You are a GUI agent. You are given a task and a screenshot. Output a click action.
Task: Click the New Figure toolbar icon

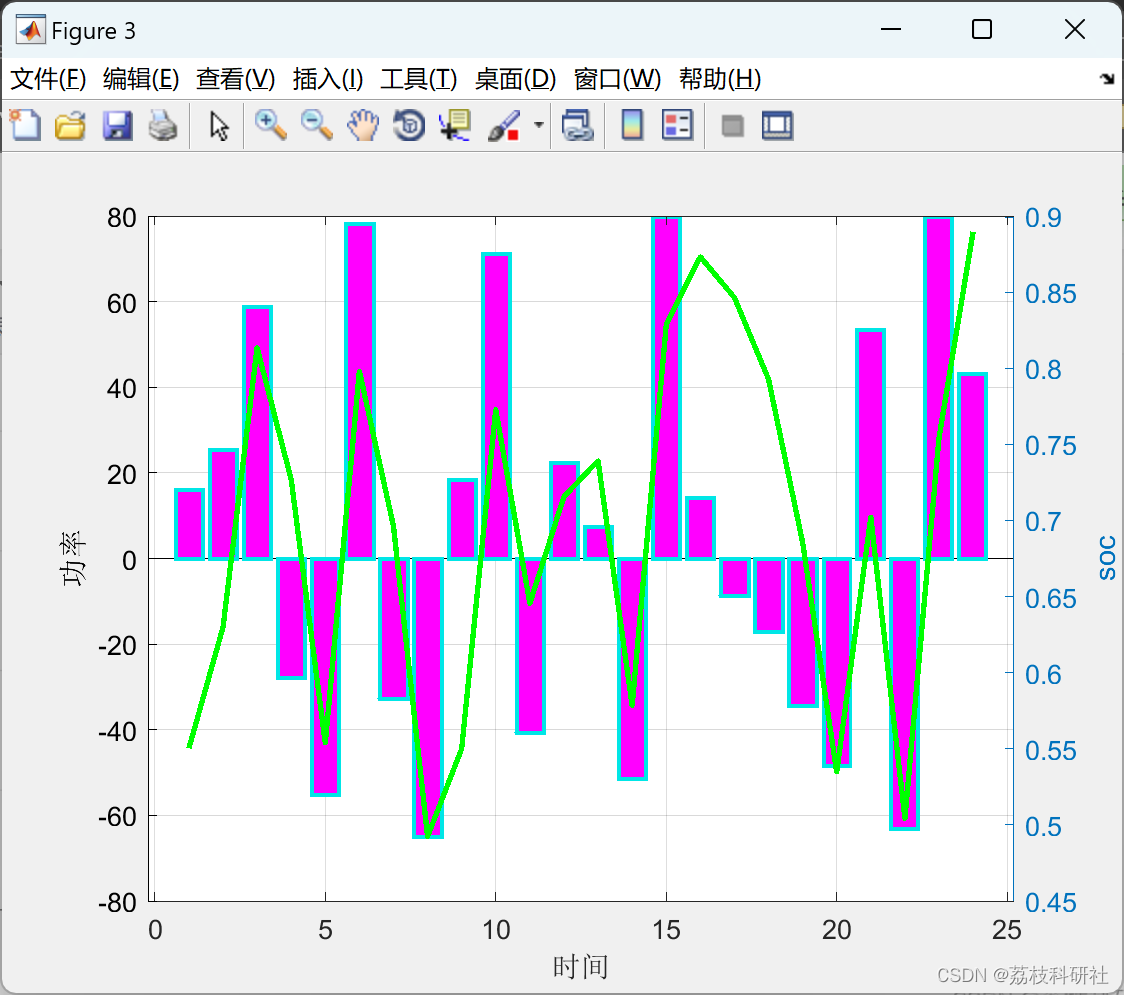point(25,125)
